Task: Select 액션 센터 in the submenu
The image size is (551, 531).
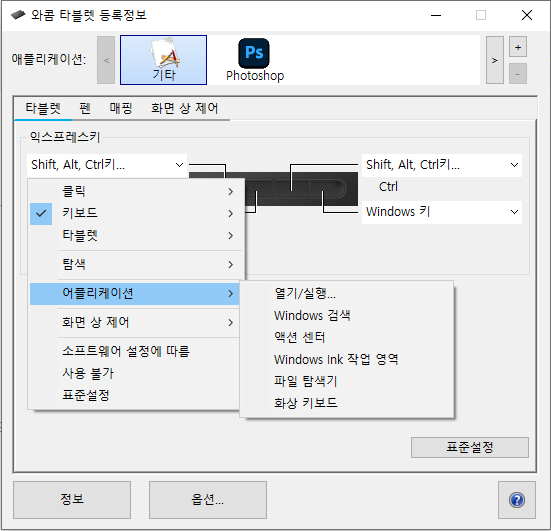Action: click(x=346, y=337)
